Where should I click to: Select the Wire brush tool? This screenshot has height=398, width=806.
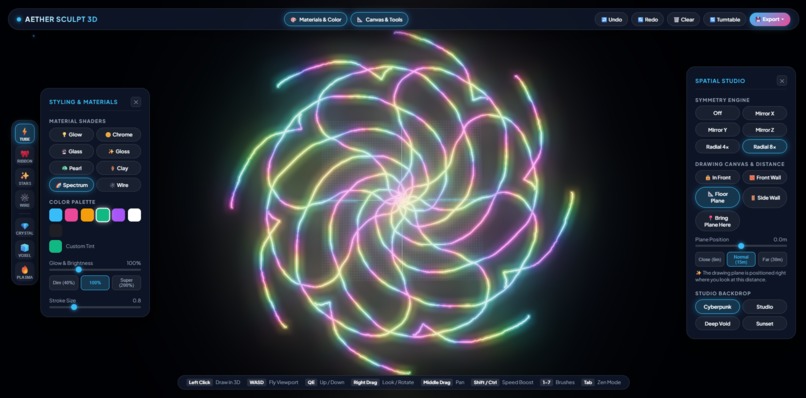click(x=25, y=200)
